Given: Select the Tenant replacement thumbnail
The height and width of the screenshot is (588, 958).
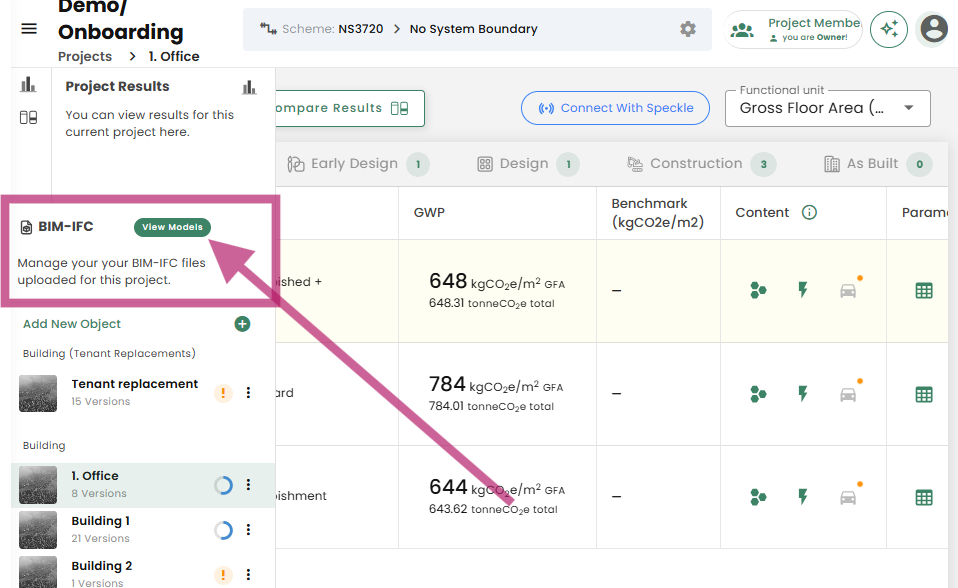Looking at the screenshot, I should coord(38,393).
